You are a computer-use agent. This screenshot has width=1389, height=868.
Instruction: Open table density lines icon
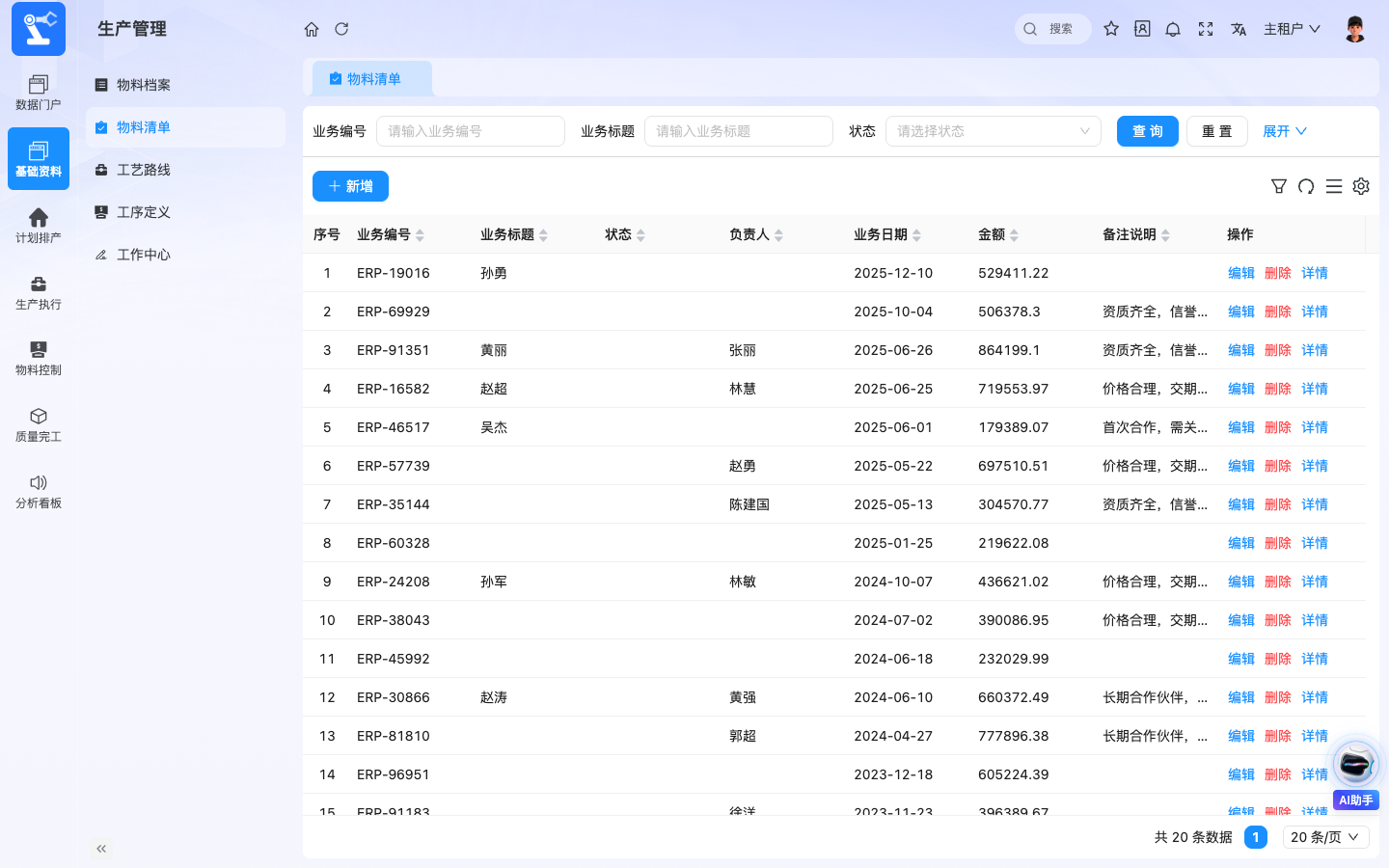(1334, 186)
